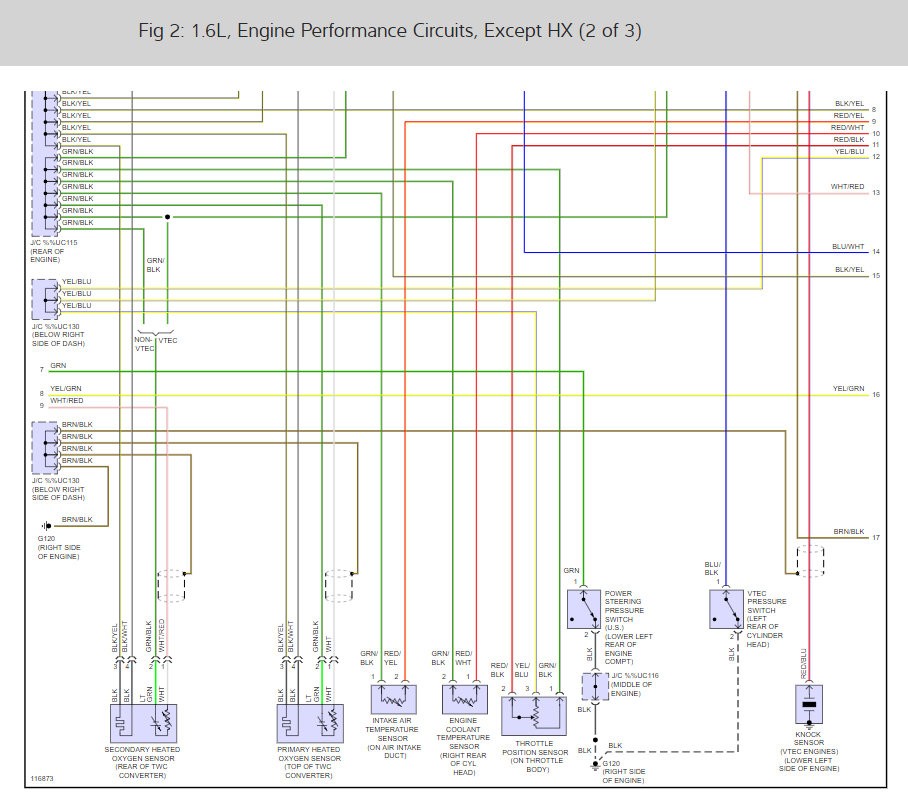This screenshot has width=908, height=808.
Task: Select the Knock Sensor symbol
Action: [x=808, y=704]
